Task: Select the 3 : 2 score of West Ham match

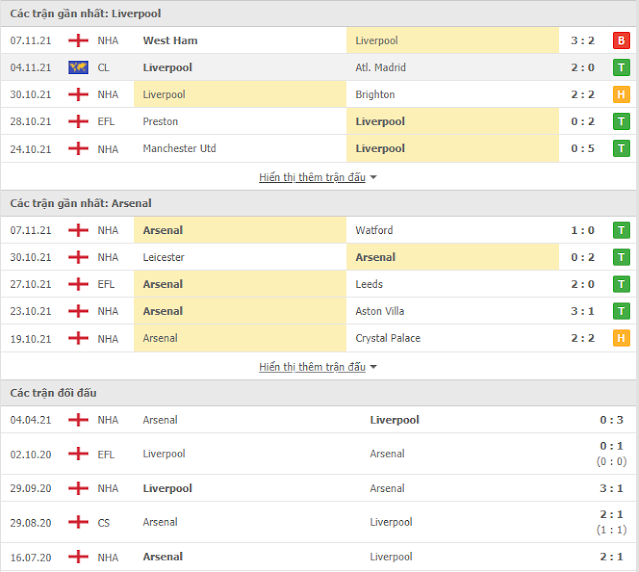Action: 582,40
